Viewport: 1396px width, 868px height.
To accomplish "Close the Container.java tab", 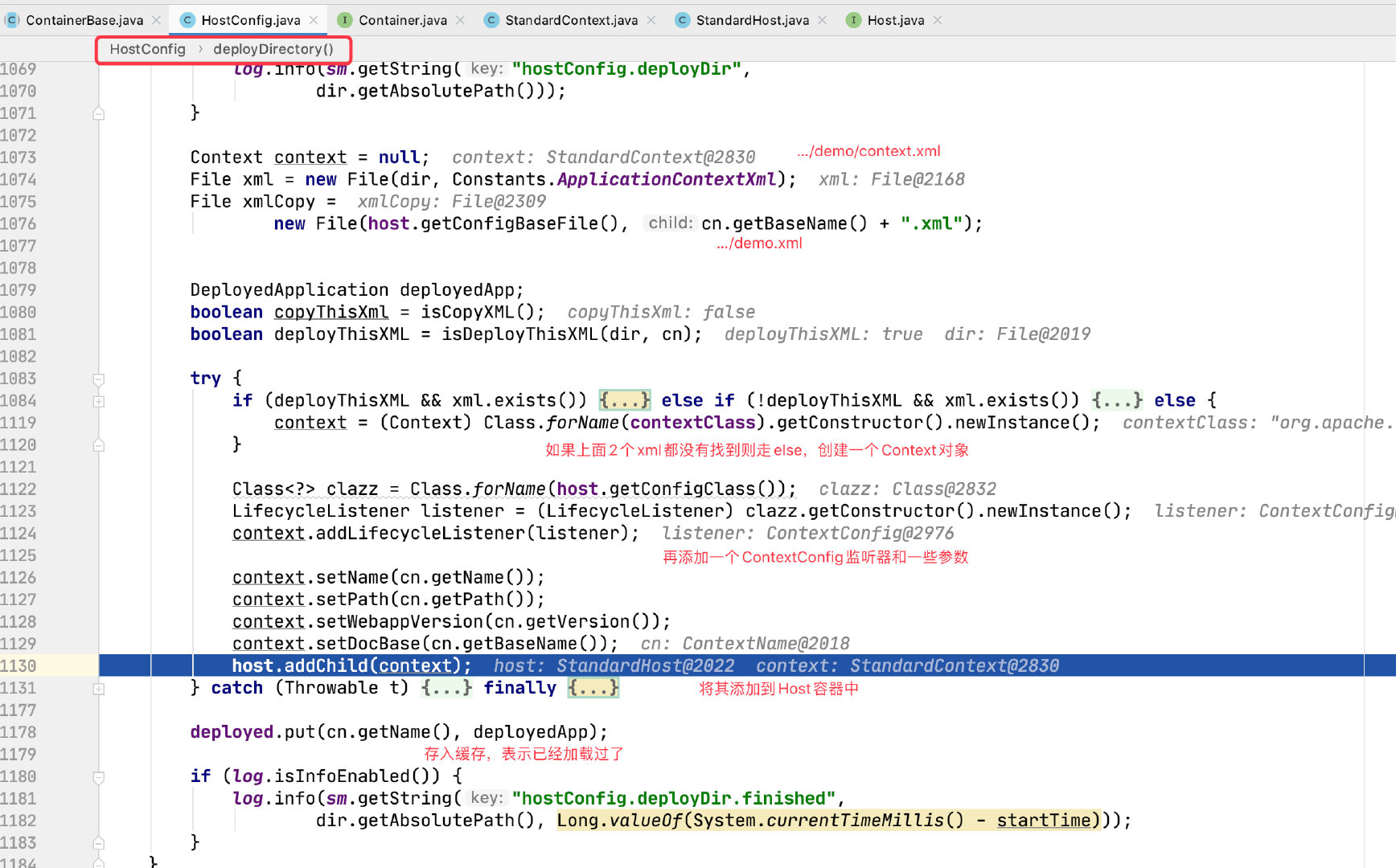I will click(460, 20).
